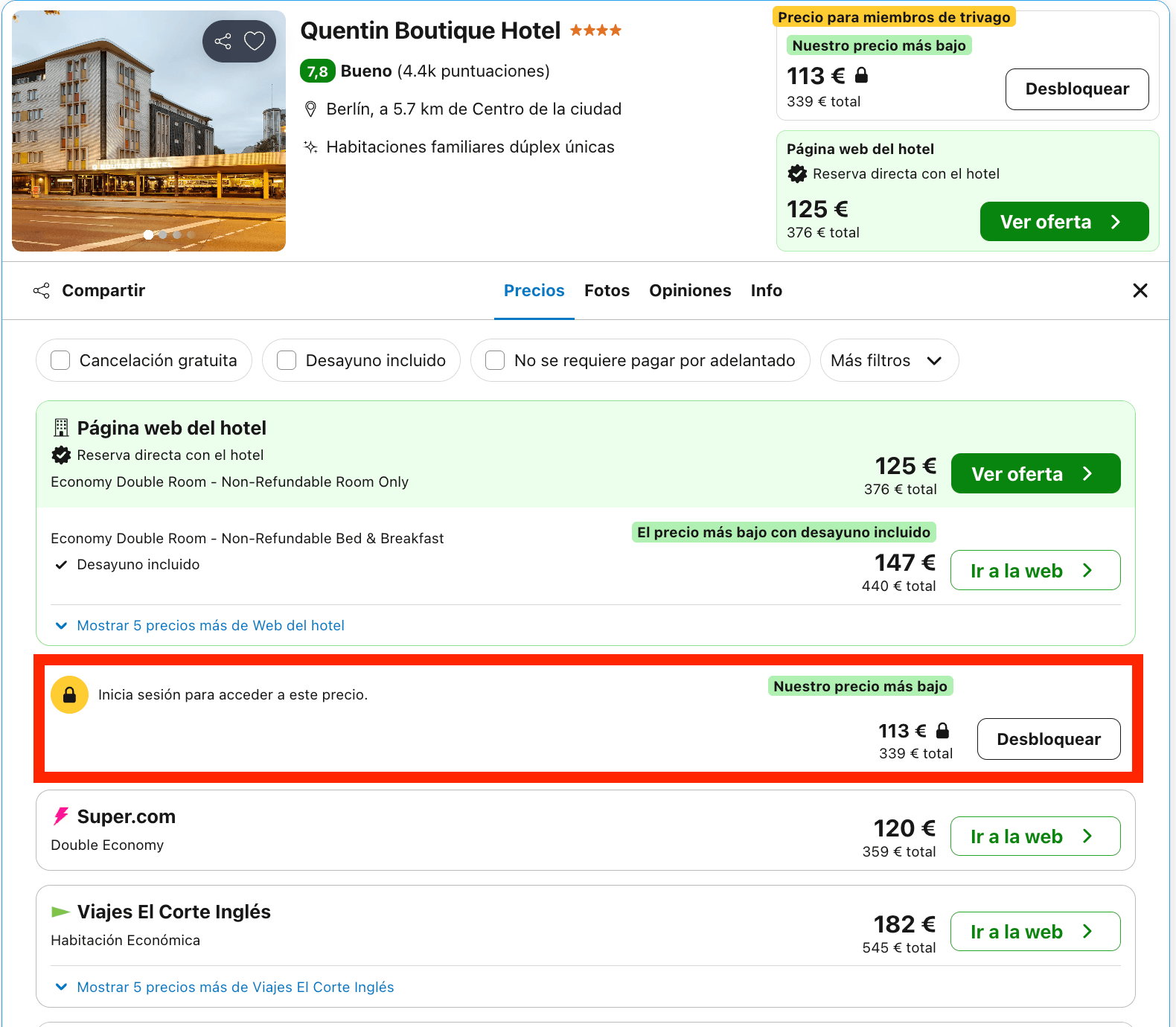Click the '359 € total' price text
The image size is (1176, 1027).
[x=899, y=852]
